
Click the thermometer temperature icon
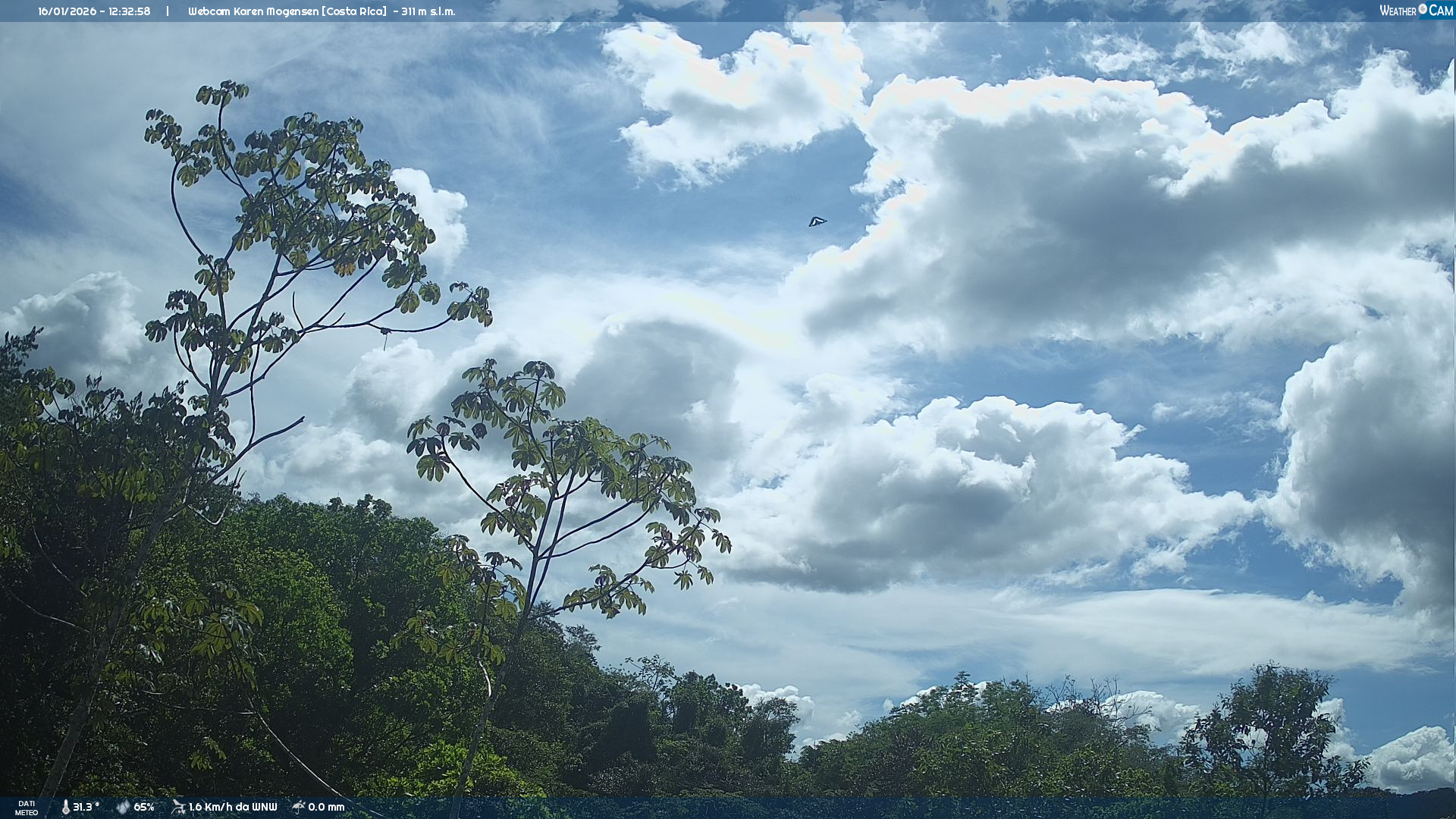coord(66,808)
